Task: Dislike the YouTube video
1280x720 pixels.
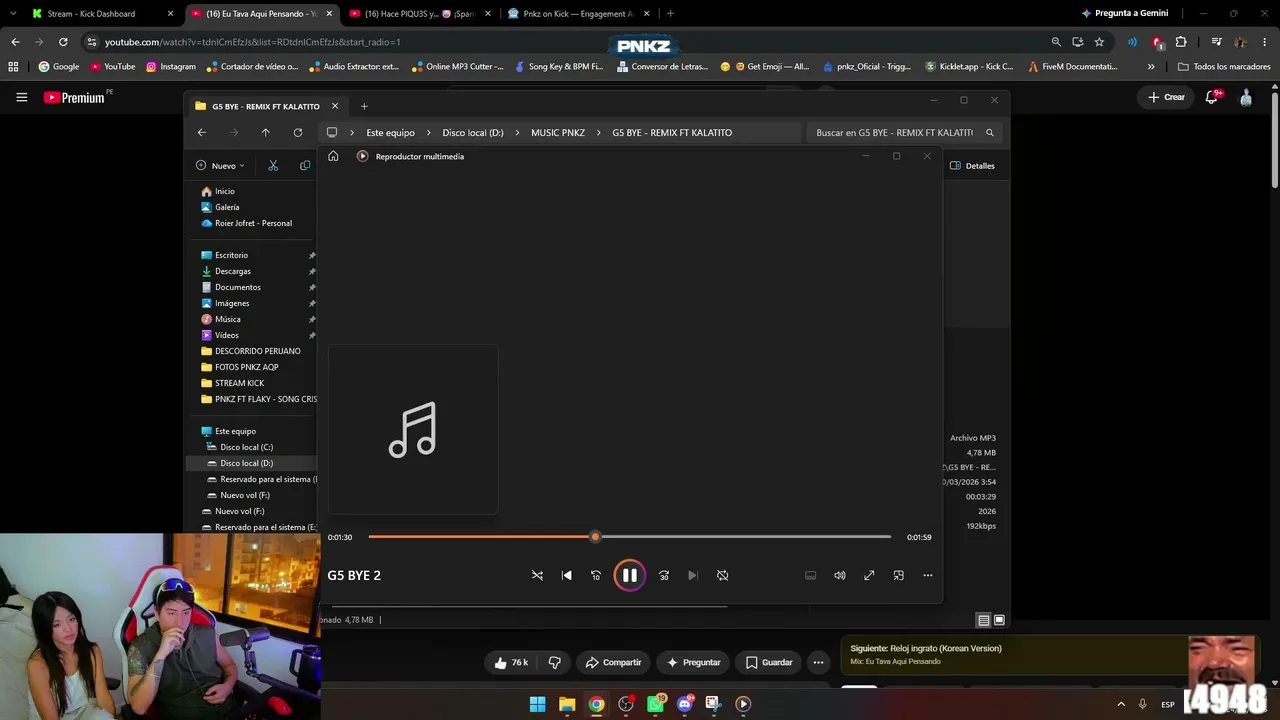Action: pyautogui.click(x=555, y=662)
